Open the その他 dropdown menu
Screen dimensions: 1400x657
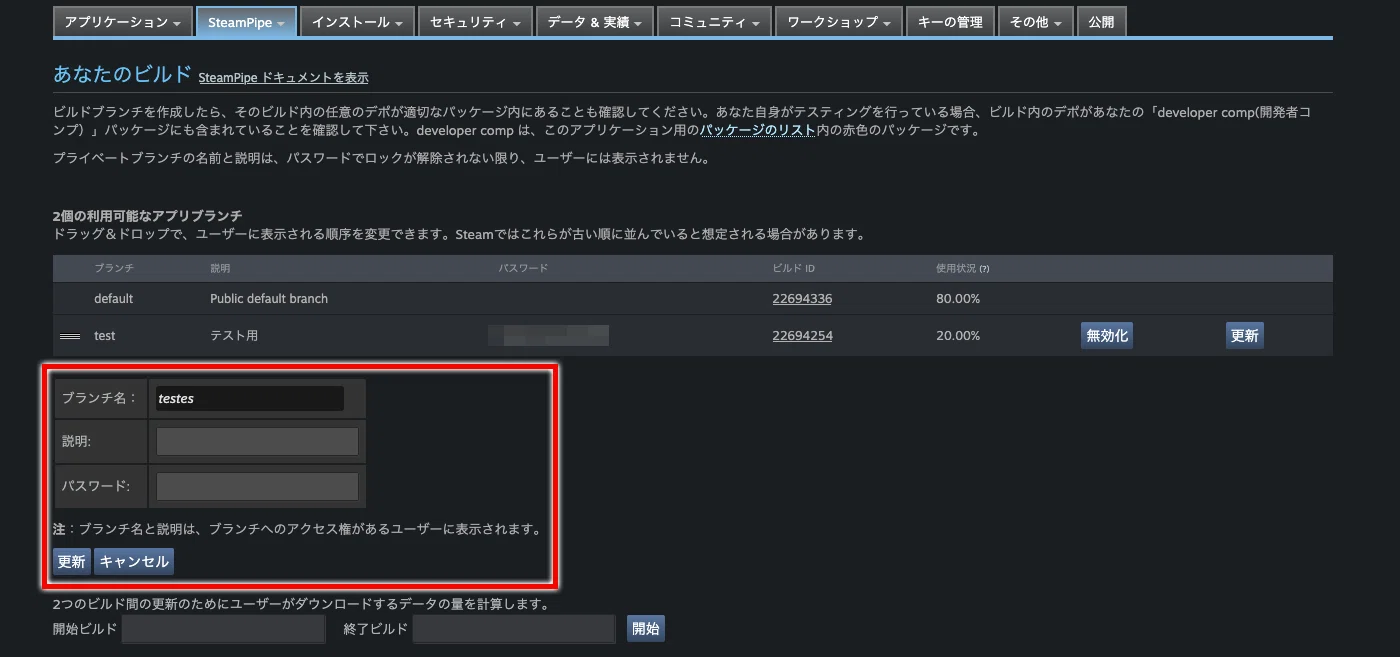click(1035, 22)
